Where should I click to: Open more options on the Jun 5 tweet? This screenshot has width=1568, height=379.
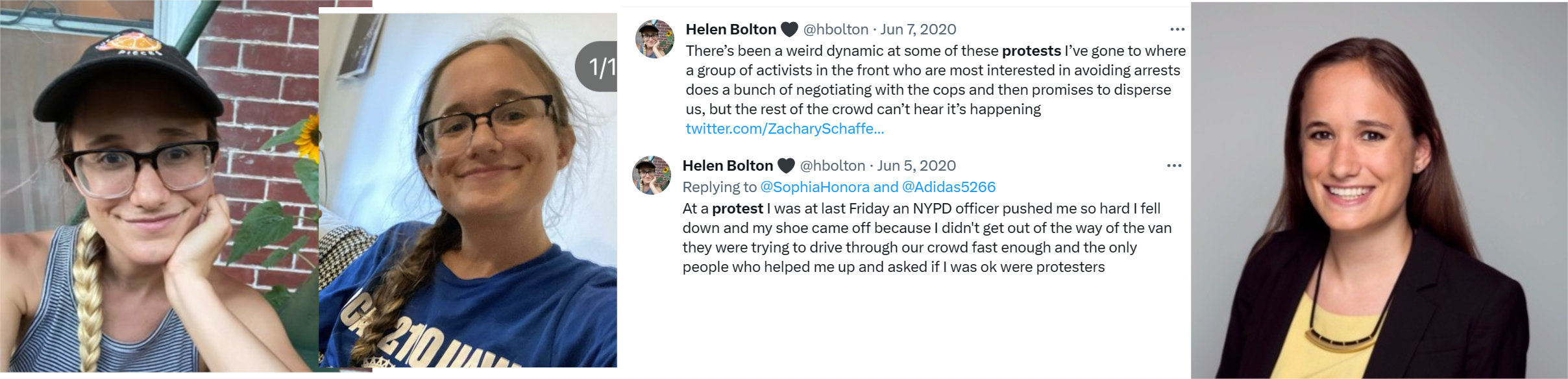(1174, 165)
